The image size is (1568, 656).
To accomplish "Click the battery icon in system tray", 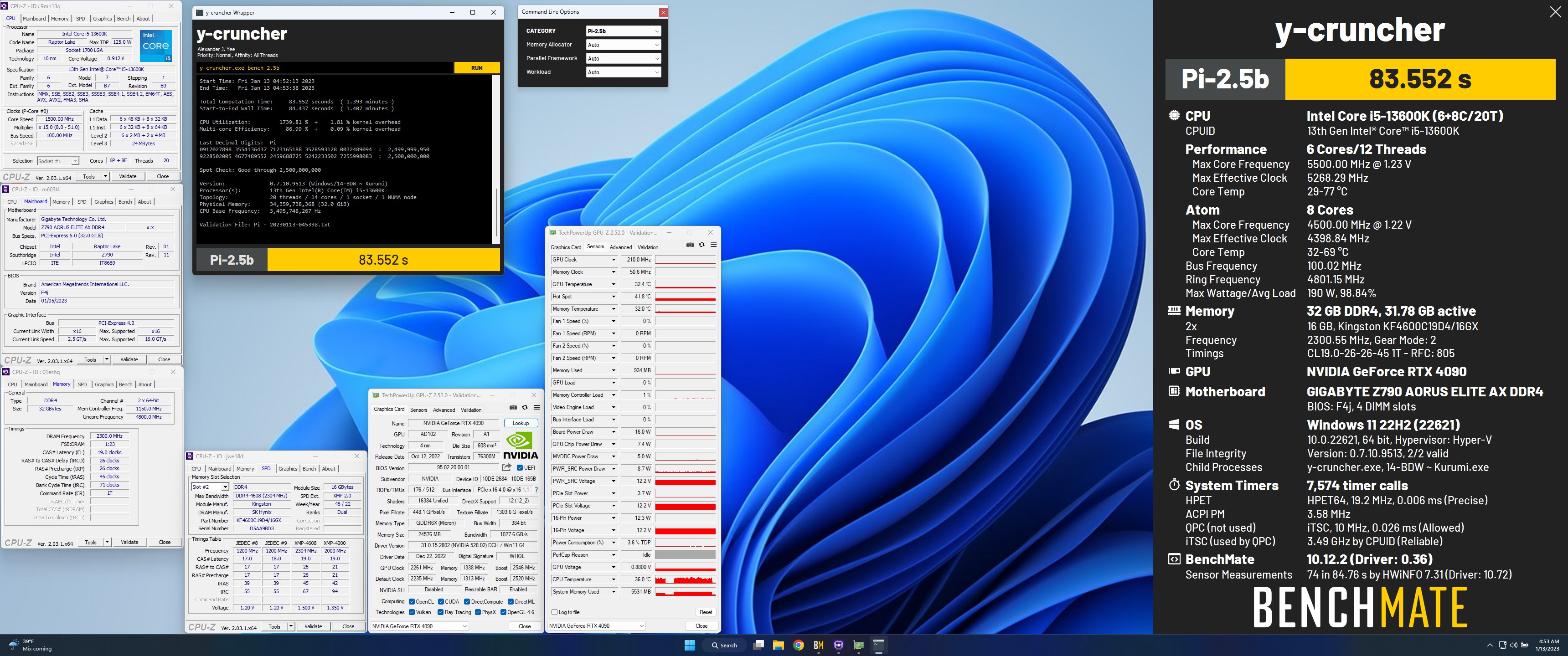I will [1525, 645].
